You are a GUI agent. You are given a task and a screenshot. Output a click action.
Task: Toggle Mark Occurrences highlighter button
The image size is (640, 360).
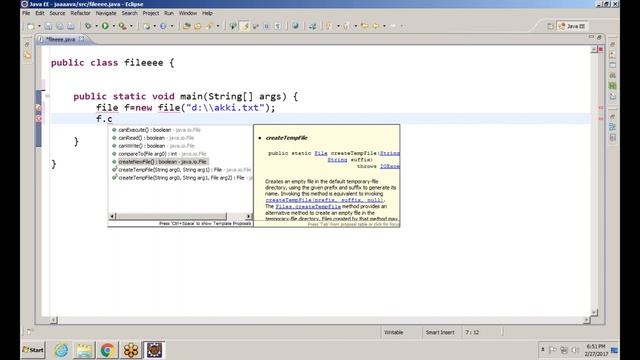(244, 26)
